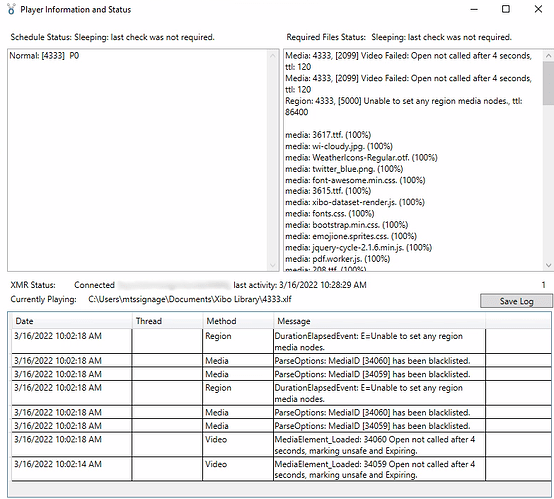Click media: fonts.css. (100%) line
554x499 pixels.
330,213
